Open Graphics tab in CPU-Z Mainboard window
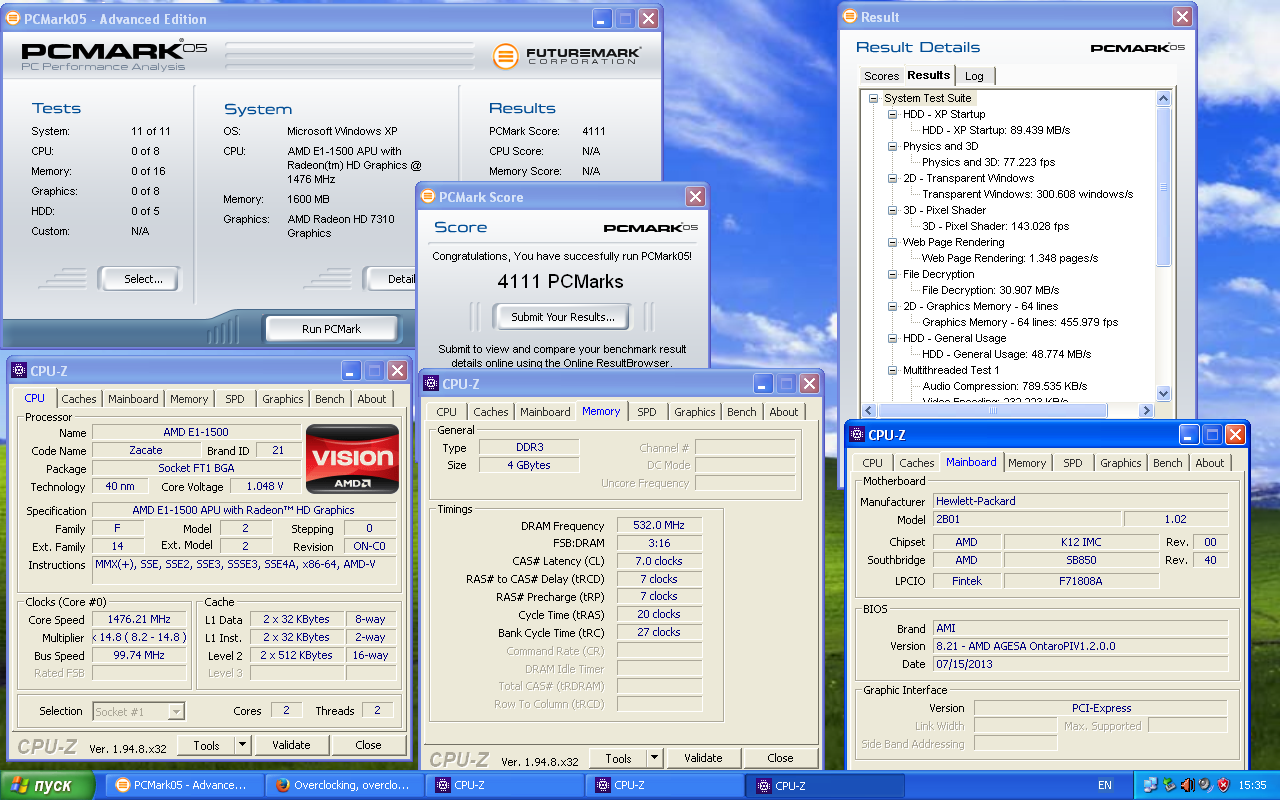The width and height of the screenshot is (1280, 800). point(1120,463)
